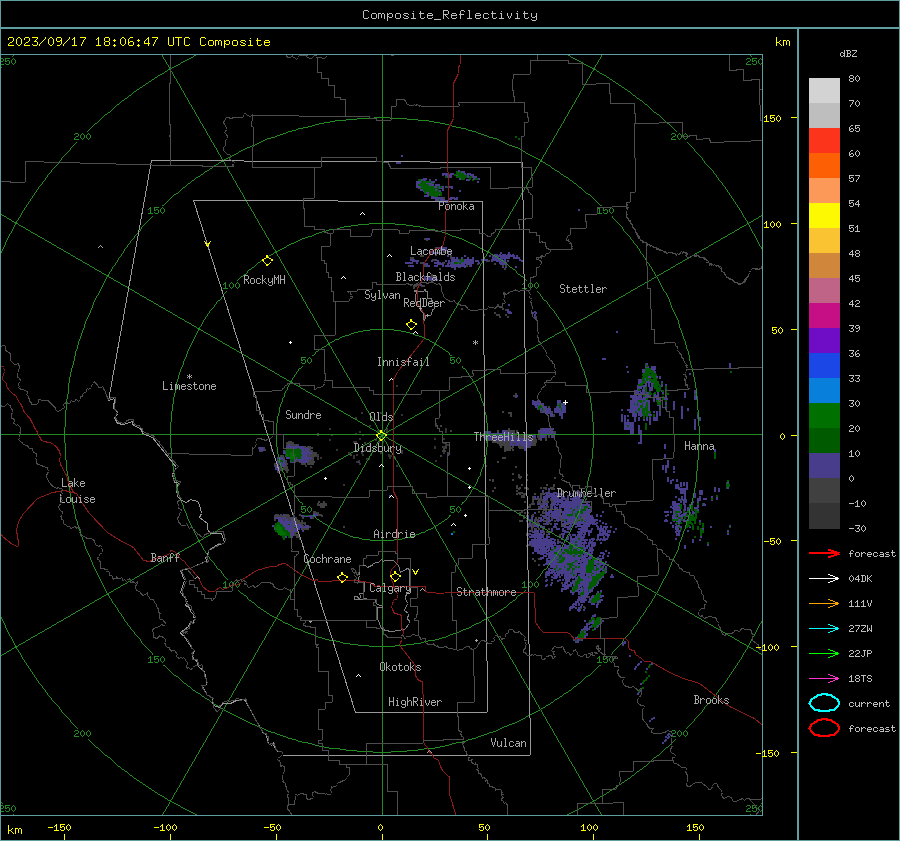
Task: Click the 150 tick on right km axis
Action: (x=772, y=118)
